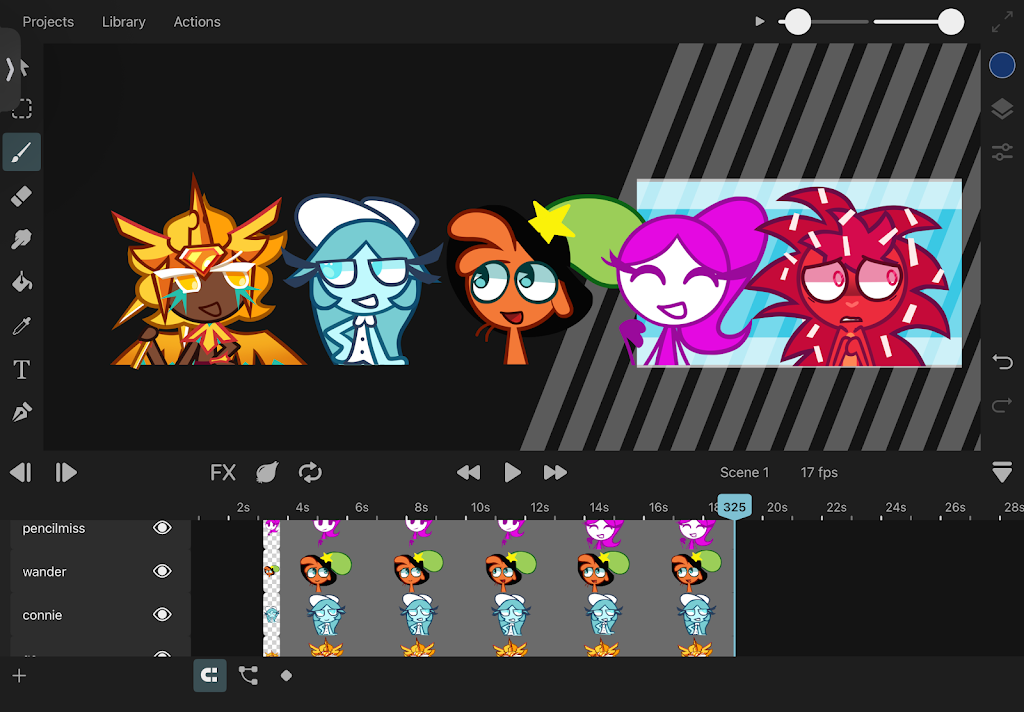Screen dimensions: 1024x712
Task: Open the Library menu
Action: click(123, 22)
